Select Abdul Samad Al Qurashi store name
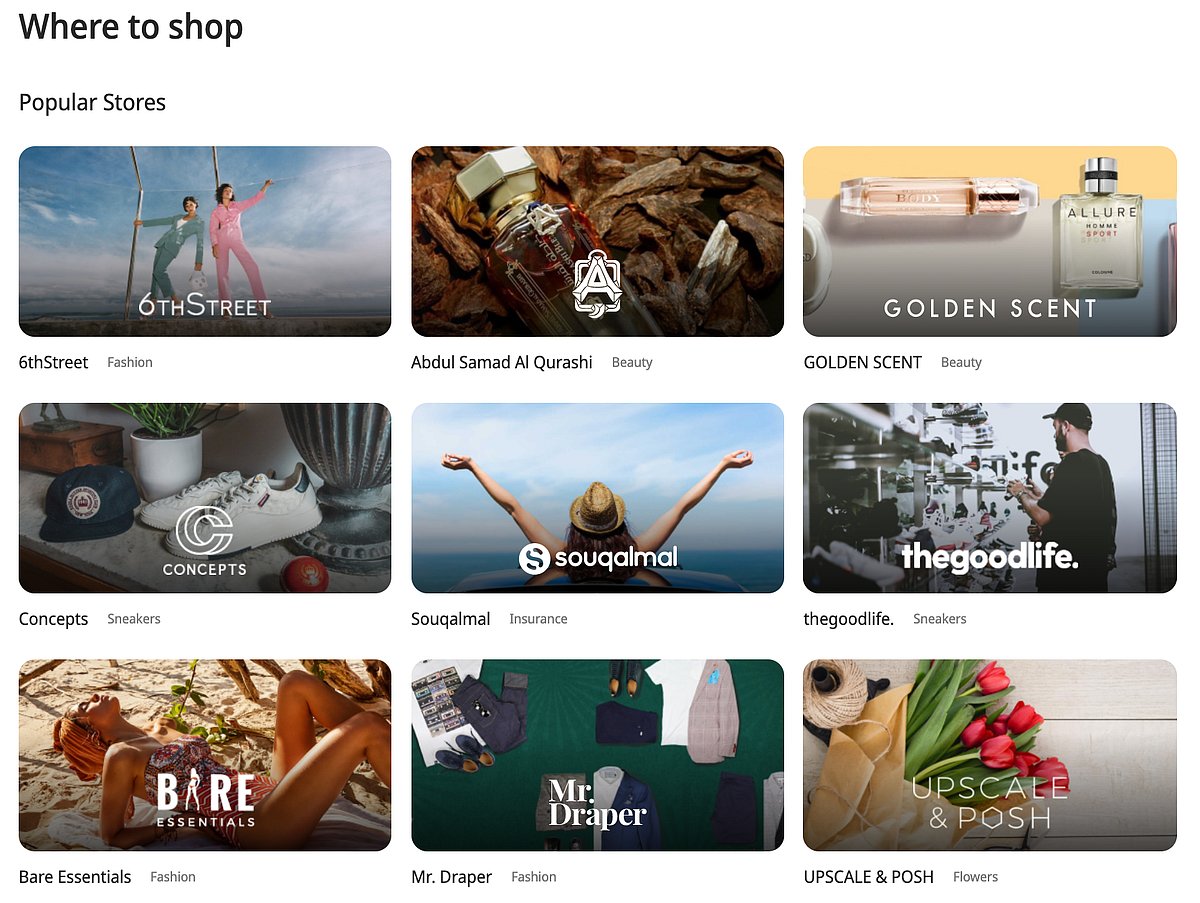The image size is (1200, 903). (502, 362)
